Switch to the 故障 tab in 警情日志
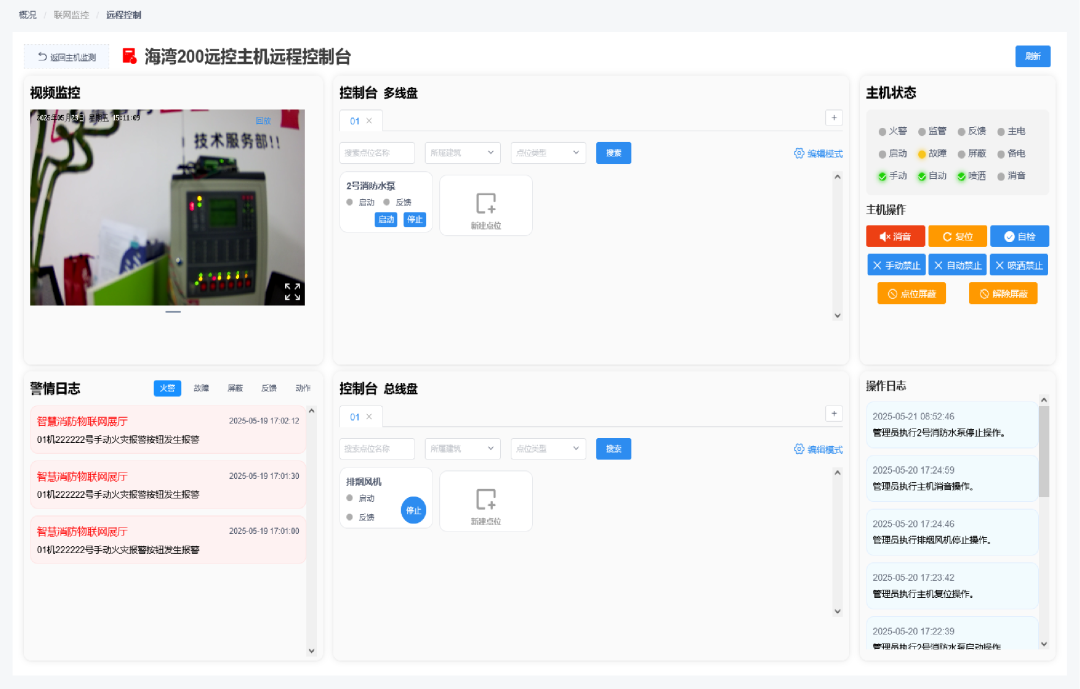 click(201, 388)
